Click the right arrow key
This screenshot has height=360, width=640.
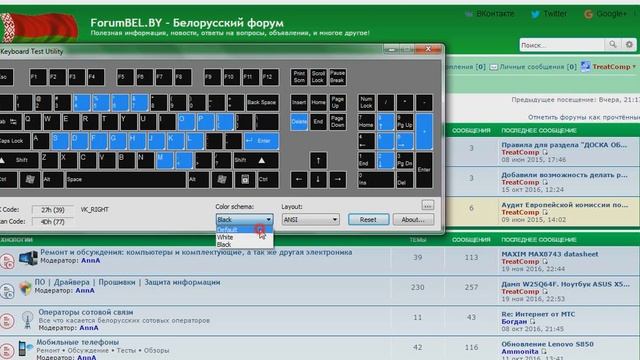coord(338,180)
